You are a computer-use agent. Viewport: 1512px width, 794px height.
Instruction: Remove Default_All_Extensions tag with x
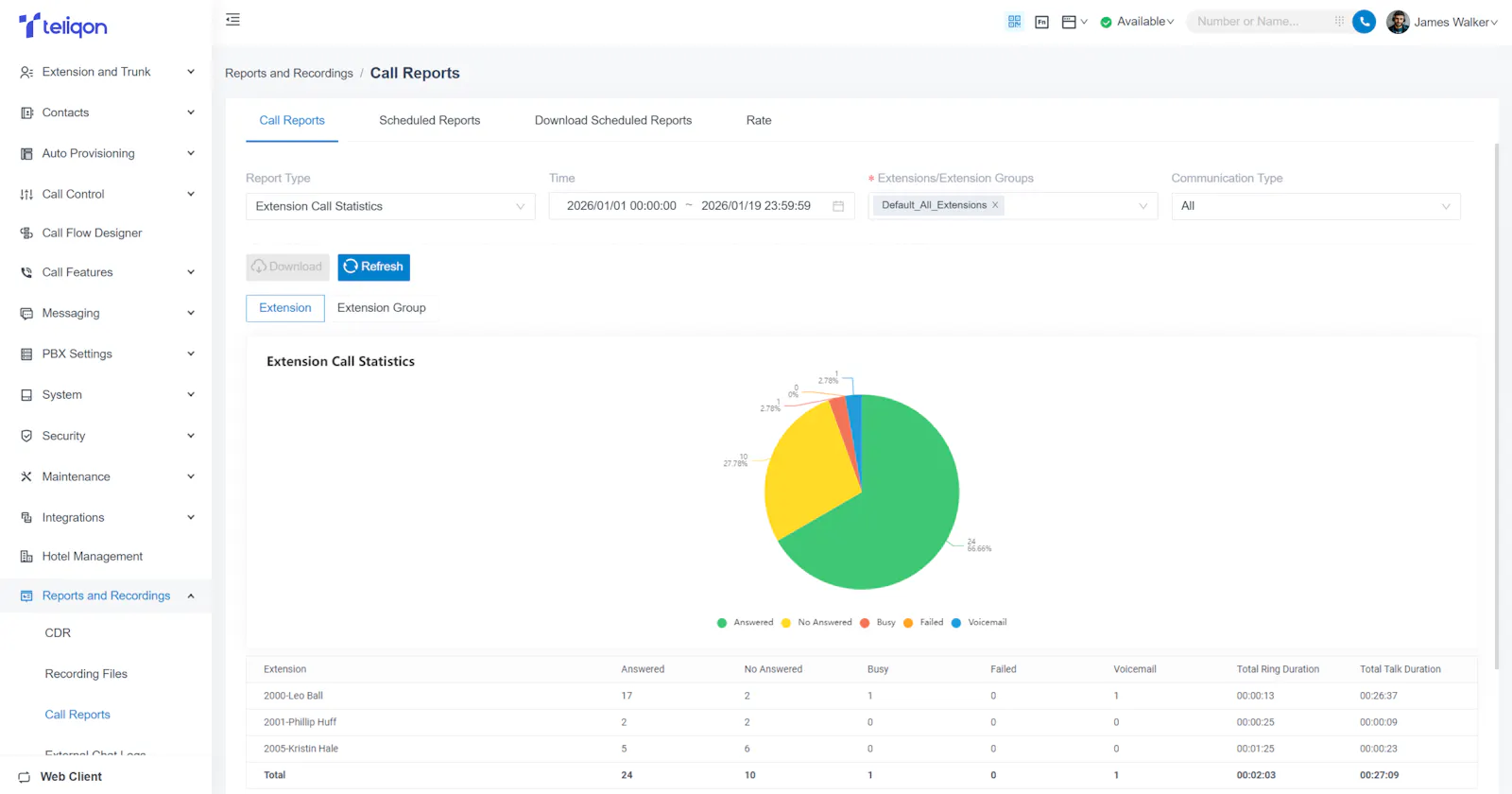coord(995,205)
